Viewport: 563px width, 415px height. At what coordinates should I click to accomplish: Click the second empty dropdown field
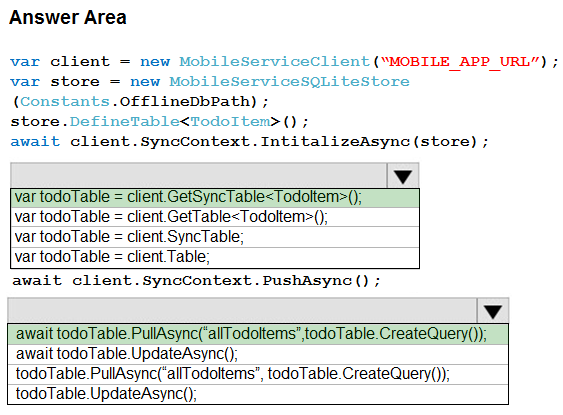pyautogui.click(x=242, y=311)
